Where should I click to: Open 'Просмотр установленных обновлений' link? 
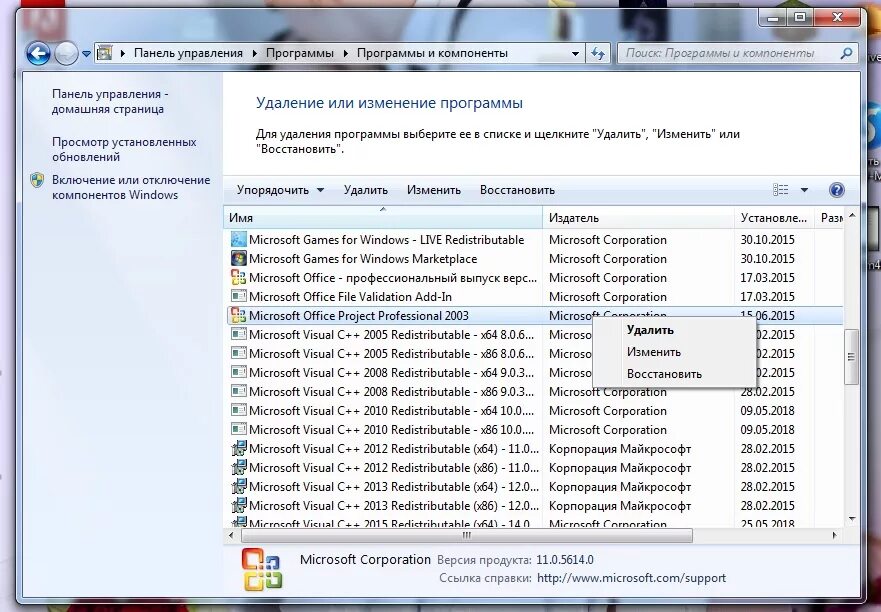coord(124,149)
